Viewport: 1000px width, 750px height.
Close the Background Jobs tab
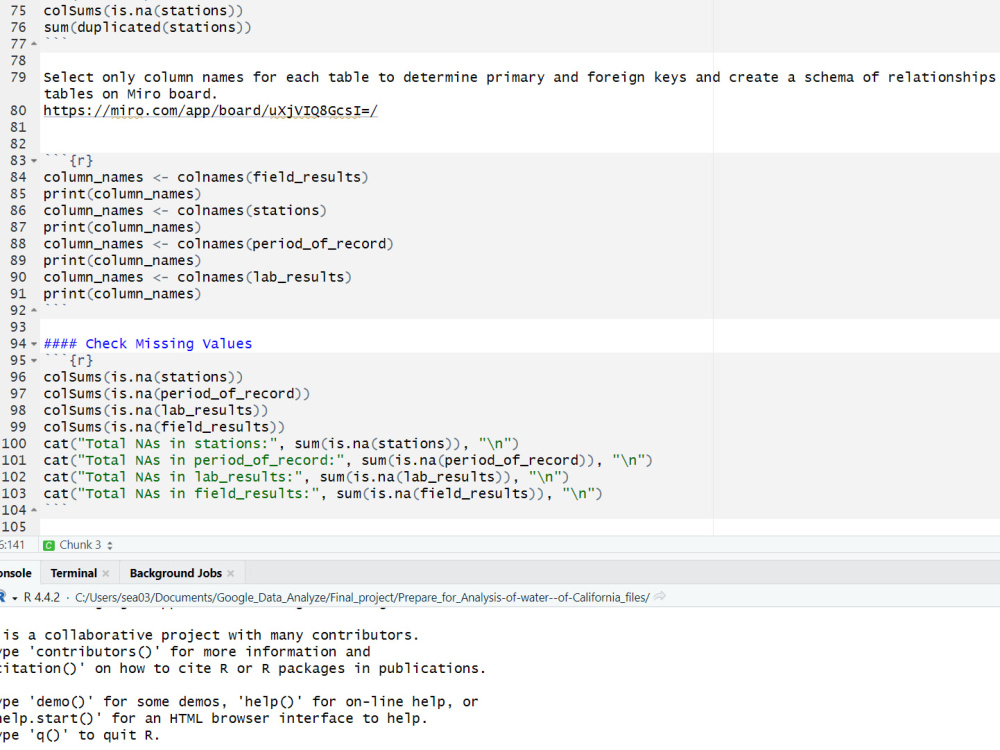pyautogui.click(x=231, y=573)
